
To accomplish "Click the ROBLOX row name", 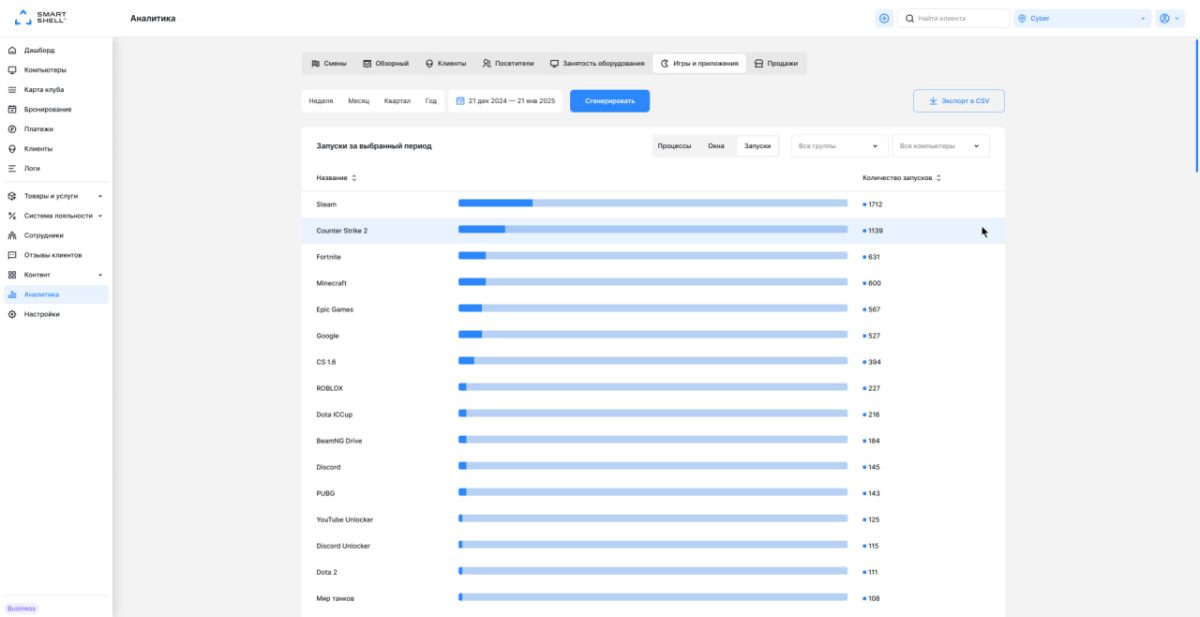I will (329, 388).
